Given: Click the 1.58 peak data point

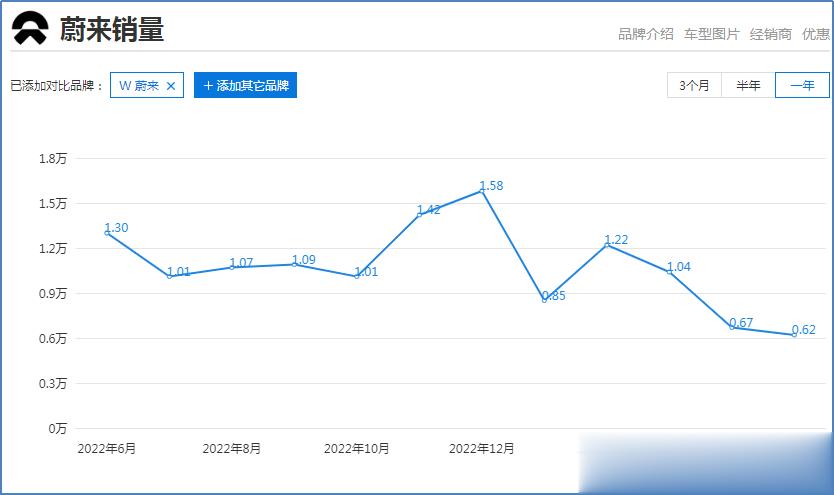Looking at the screenshot, I should point(482,191).
